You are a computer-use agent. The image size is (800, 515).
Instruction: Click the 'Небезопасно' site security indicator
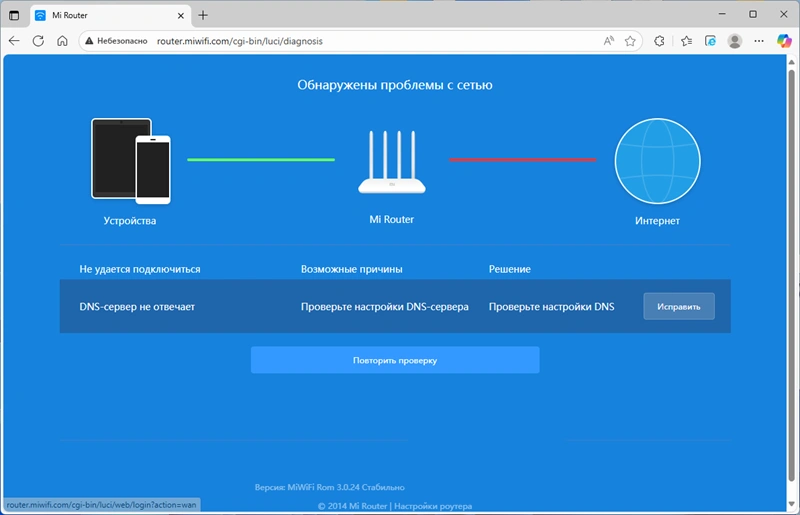point(116,41)
